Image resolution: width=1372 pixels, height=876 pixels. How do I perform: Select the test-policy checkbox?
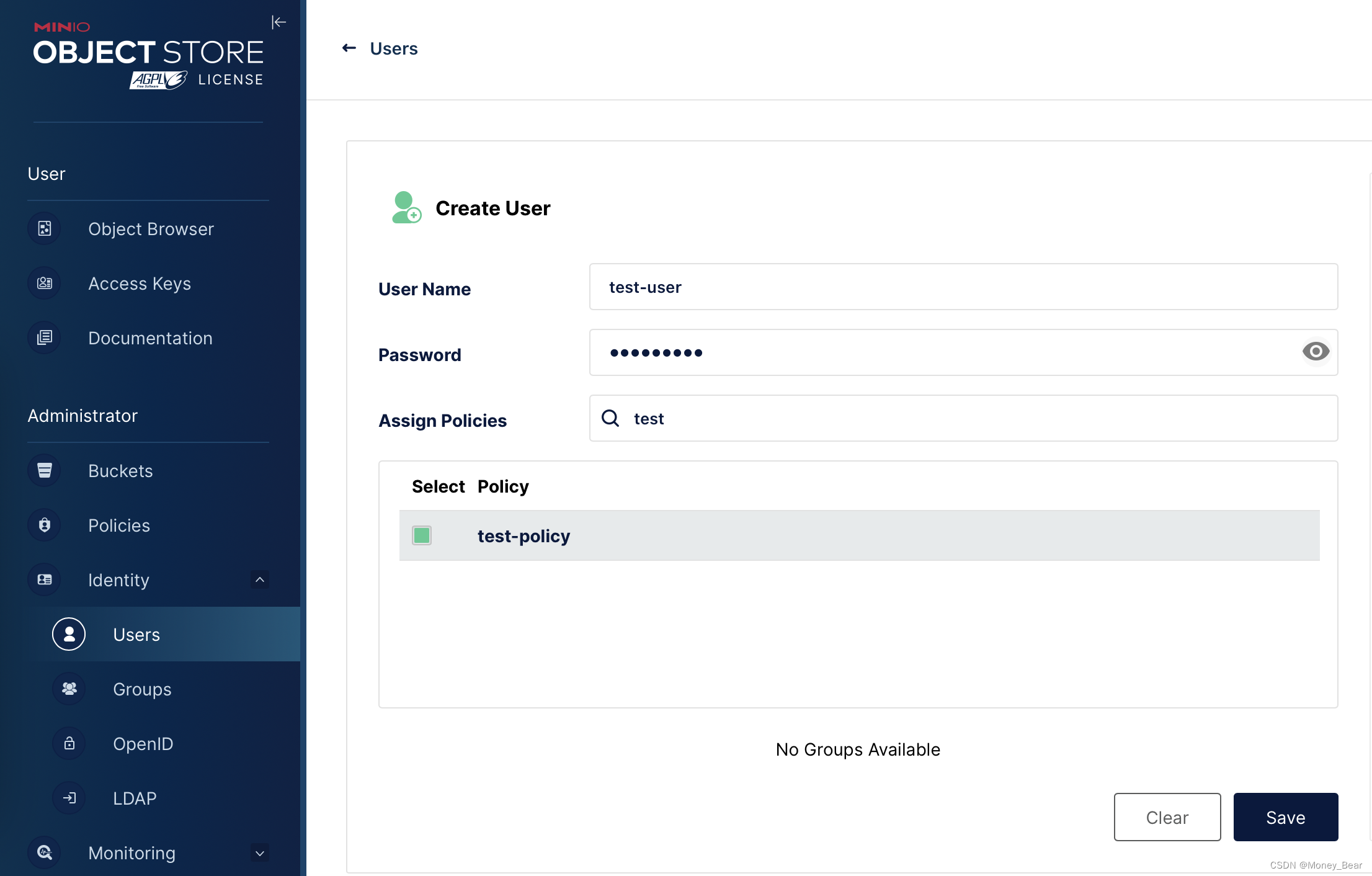click(421, 535)
